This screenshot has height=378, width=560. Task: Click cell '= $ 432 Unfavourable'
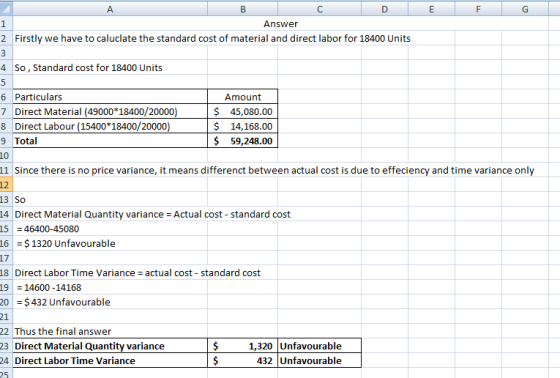(x=110, y=302)
